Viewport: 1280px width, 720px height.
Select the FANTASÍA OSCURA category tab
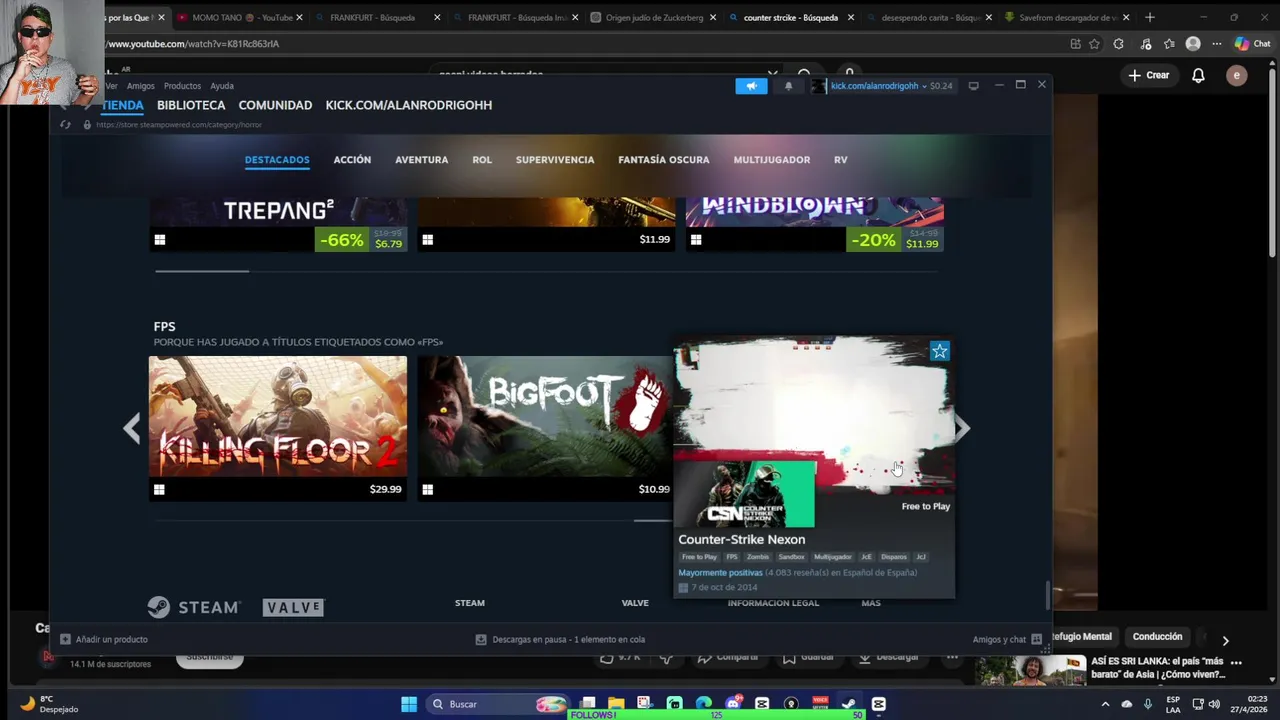[x=664, y=160]
